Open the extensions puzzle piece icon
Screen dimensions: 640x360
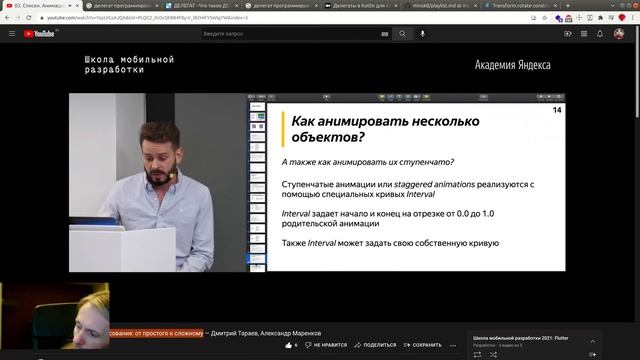pos(600,18)
